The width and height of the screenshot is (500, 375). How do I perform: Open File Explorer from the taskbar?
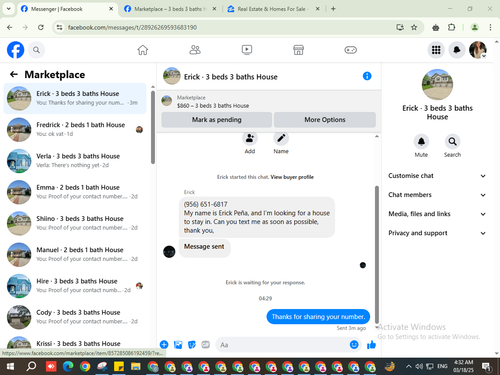pyautogui.click(x=135, y=367)
